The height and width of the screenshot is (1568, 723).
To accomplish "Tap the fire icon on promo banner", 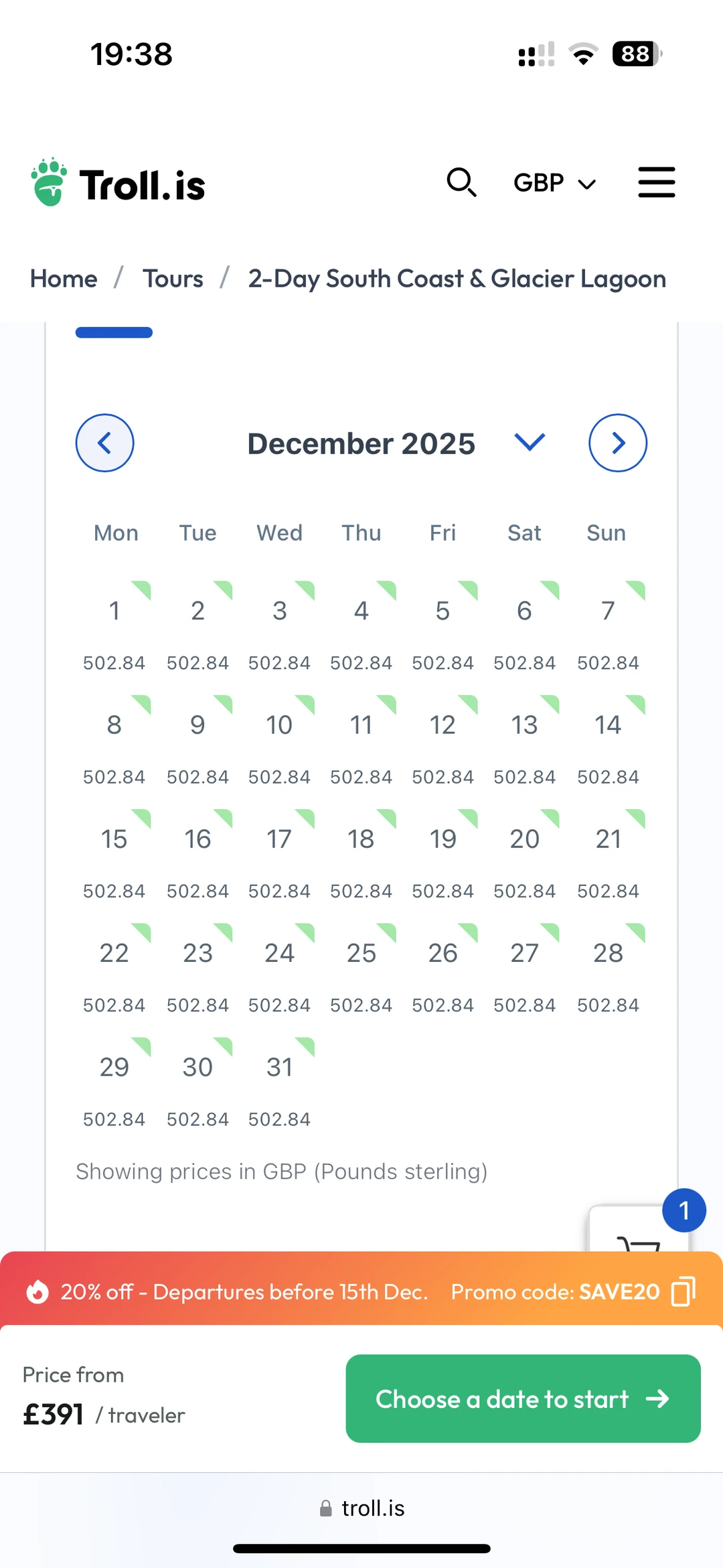I will (x=37, y=1291).
